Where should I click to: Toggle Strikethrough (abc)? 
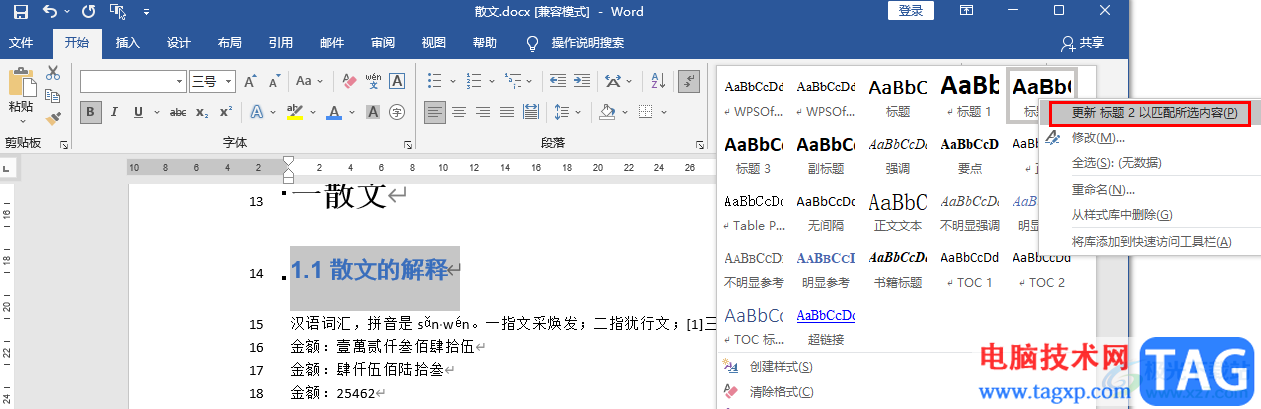coord(178,112)
